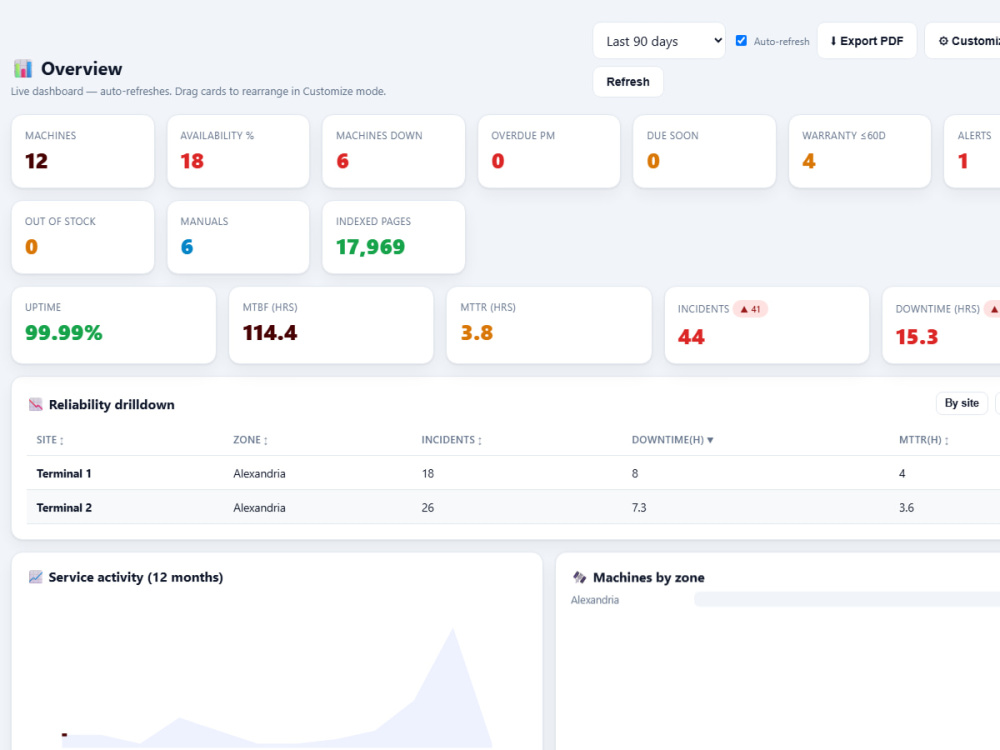Click the Reliability drilldown chart icon
The width and height of the screenshot is (1000, 750).
click(x=36, y=404)
